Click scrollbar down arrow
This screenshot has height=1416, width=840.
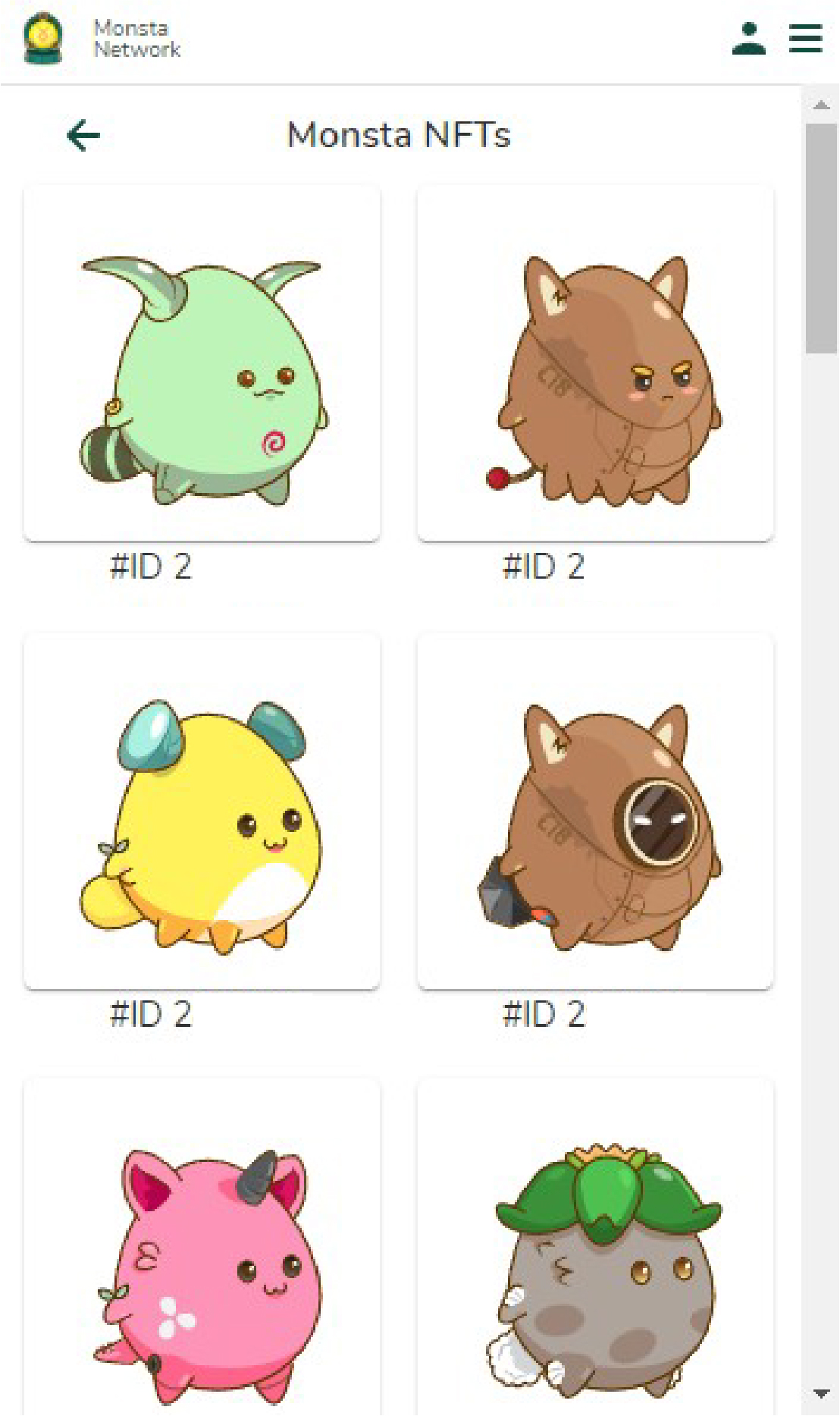821,1393
